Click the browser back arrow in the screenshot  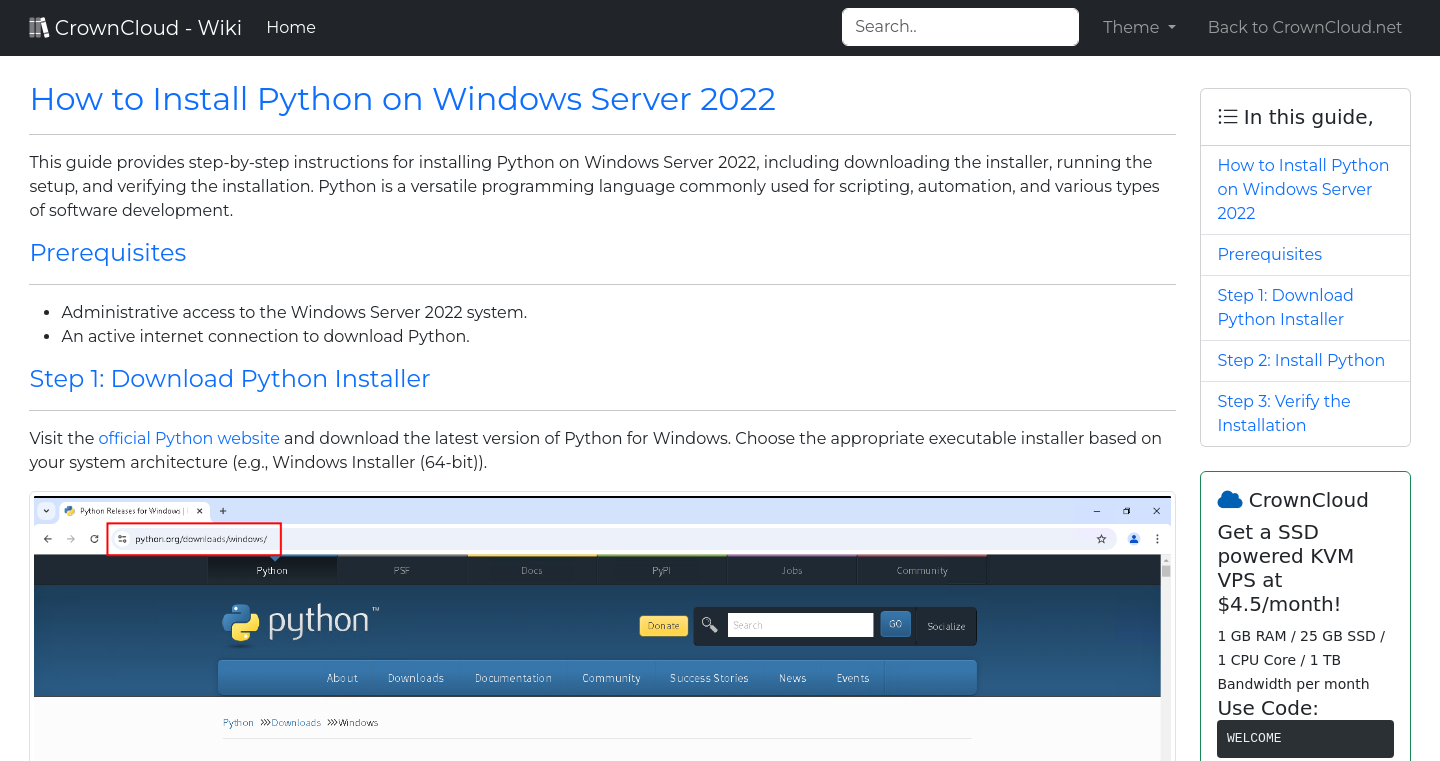pyautogui.click(x=47, y=538)
